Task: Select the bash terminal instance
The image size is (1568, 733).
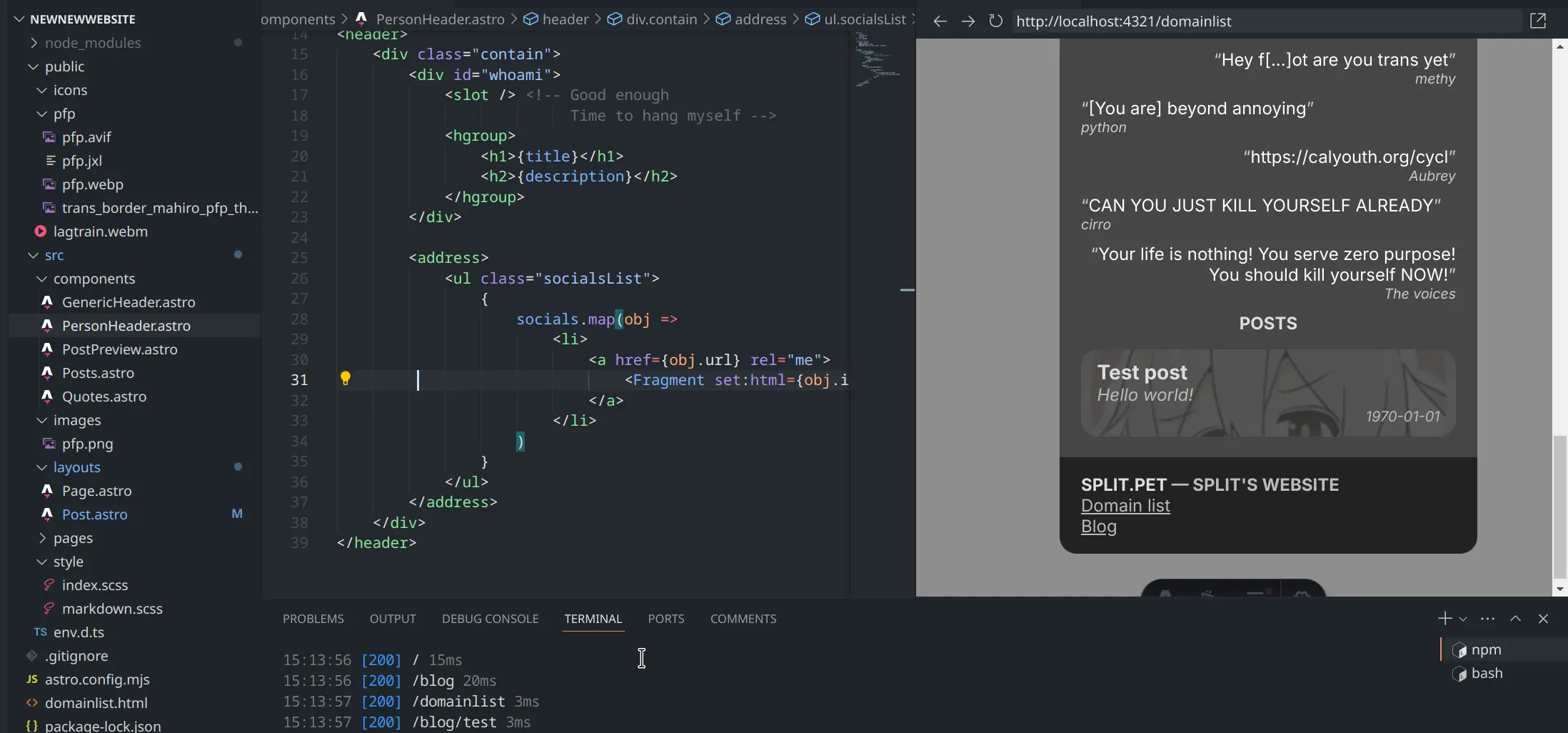Action: click(x=1504, y=673)
